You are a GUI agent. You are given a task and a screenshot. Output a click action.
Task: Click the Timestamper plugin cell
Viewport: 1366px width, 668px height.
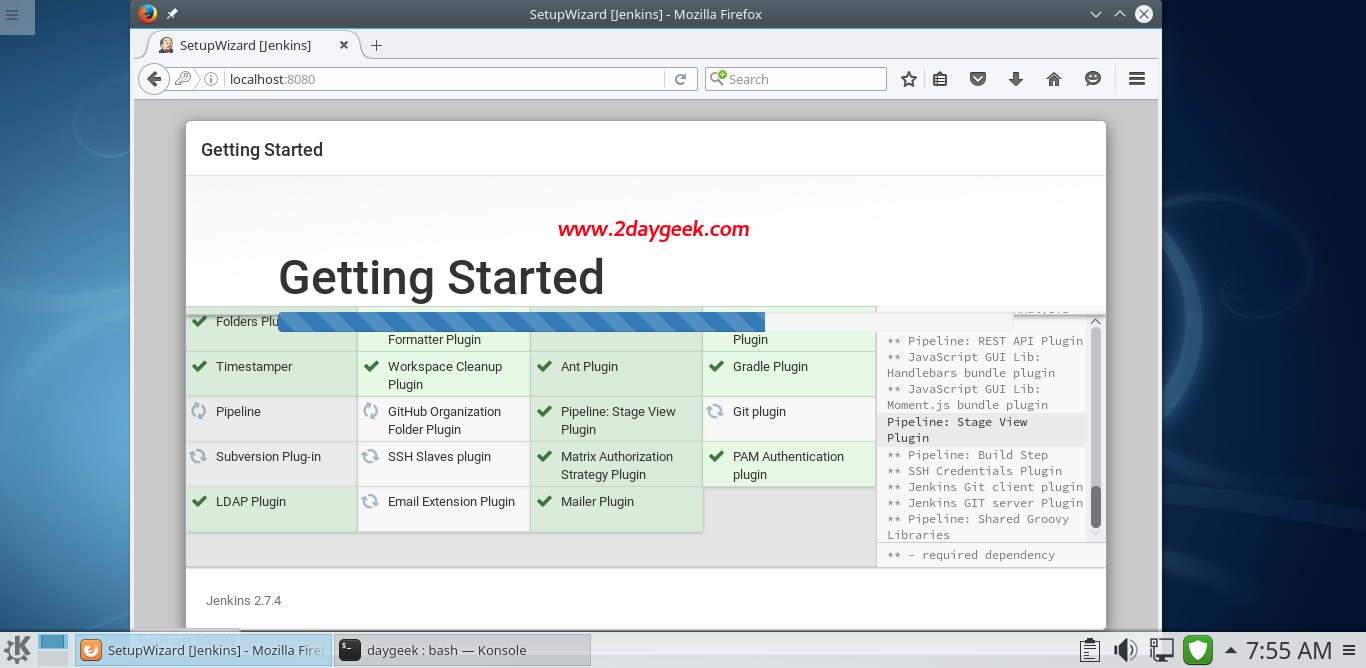coord(272,374)
